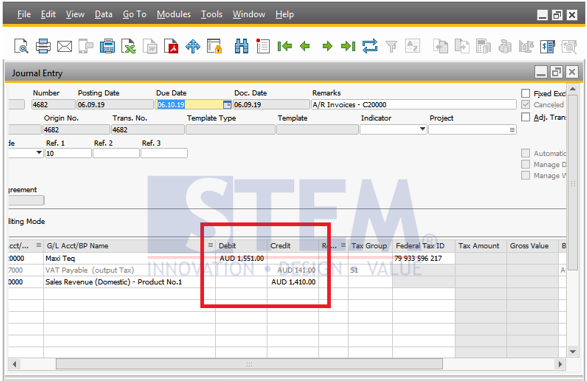Open dropdown left of Ref. 1
Screen dimensions: 587x381
point(39,153)
